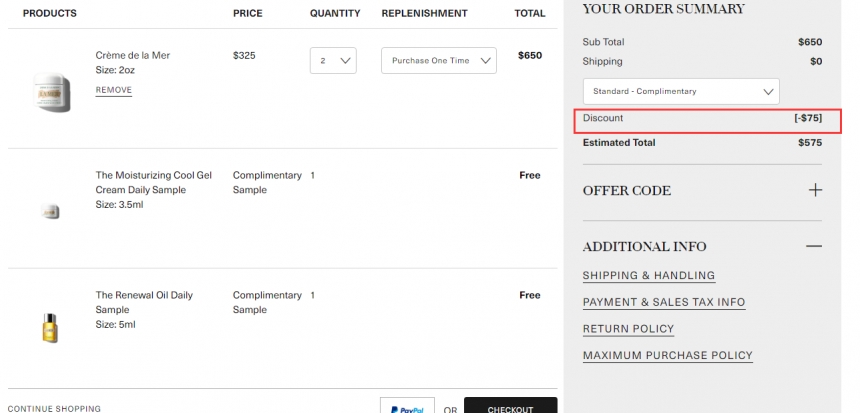Click the PayPal payment button

(407, 408)
